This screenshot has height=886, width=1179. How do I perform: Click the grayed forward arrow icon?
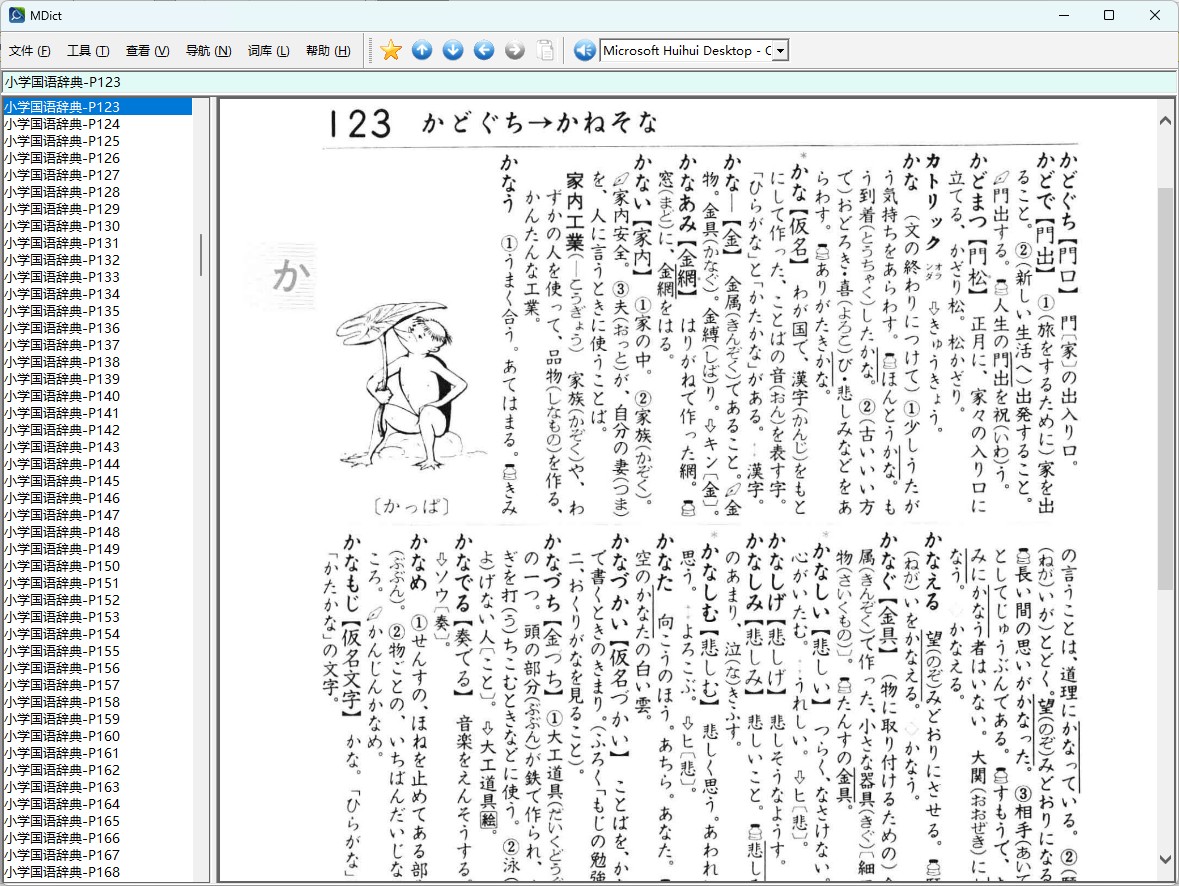tap(514, 50)
